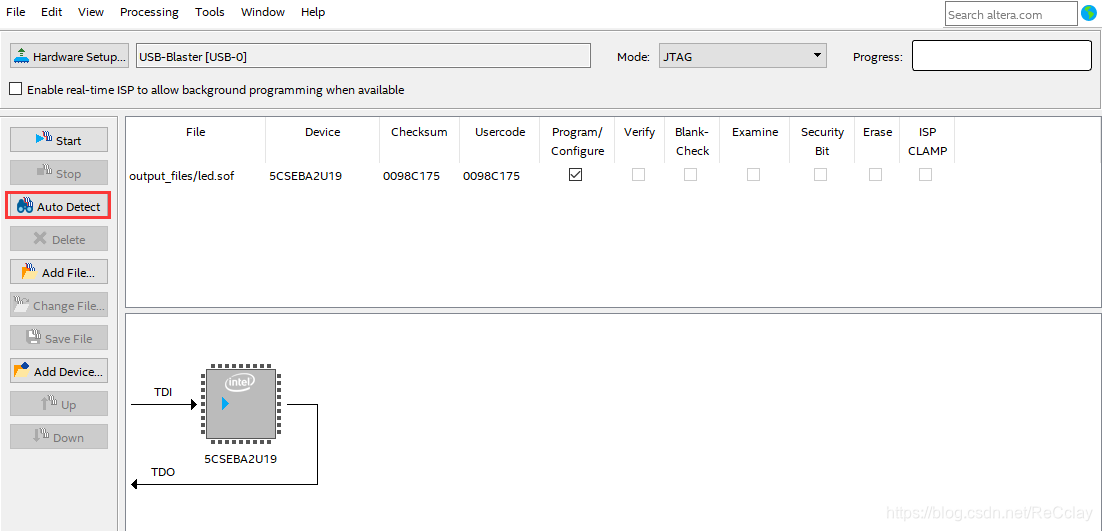This screenshot has height=531, width=1102.
Task: Click the 5CSEBA2U19 label under the chip
Action: click(x=240, y=459)
